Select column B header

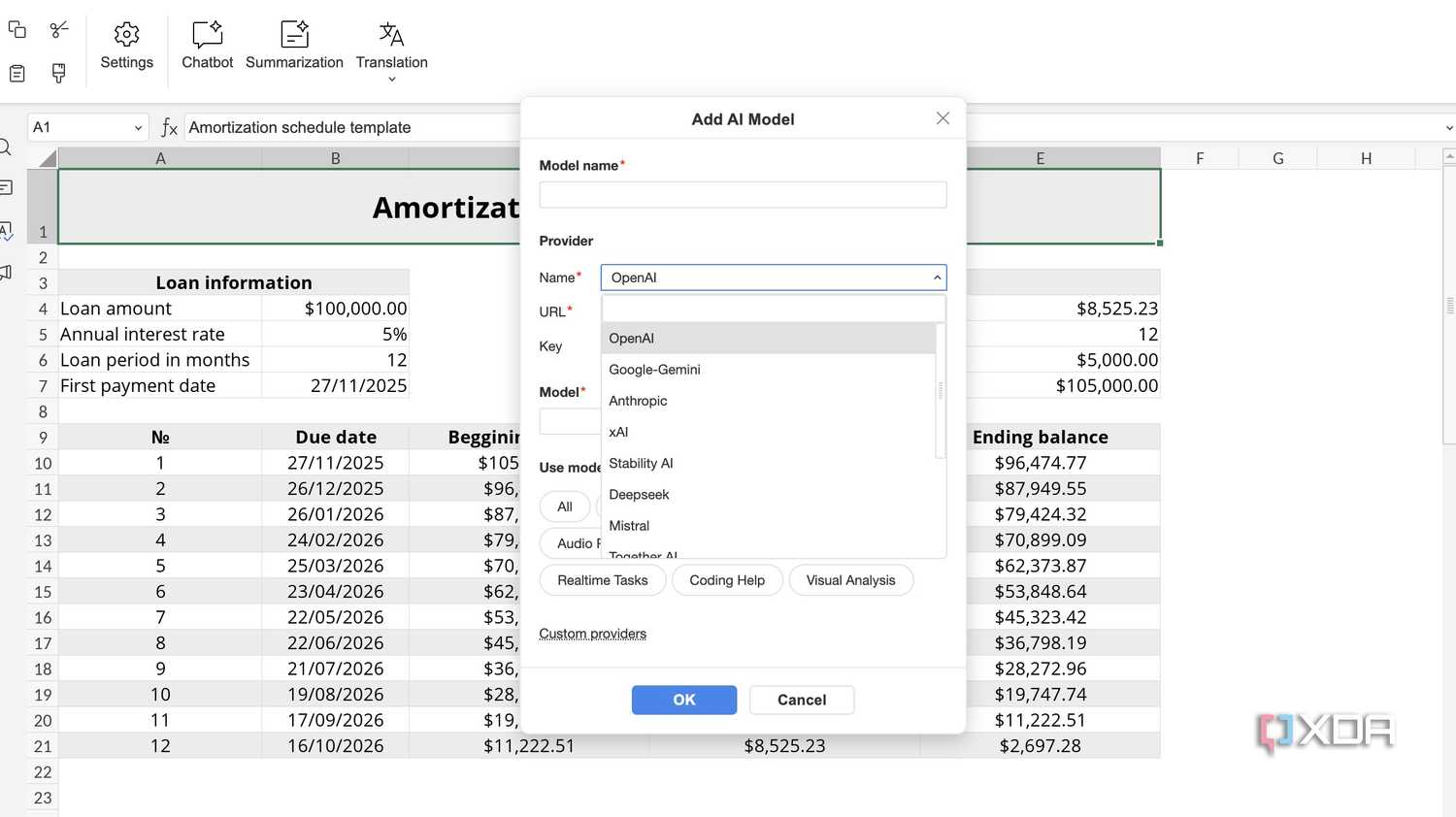coord(336,158)
